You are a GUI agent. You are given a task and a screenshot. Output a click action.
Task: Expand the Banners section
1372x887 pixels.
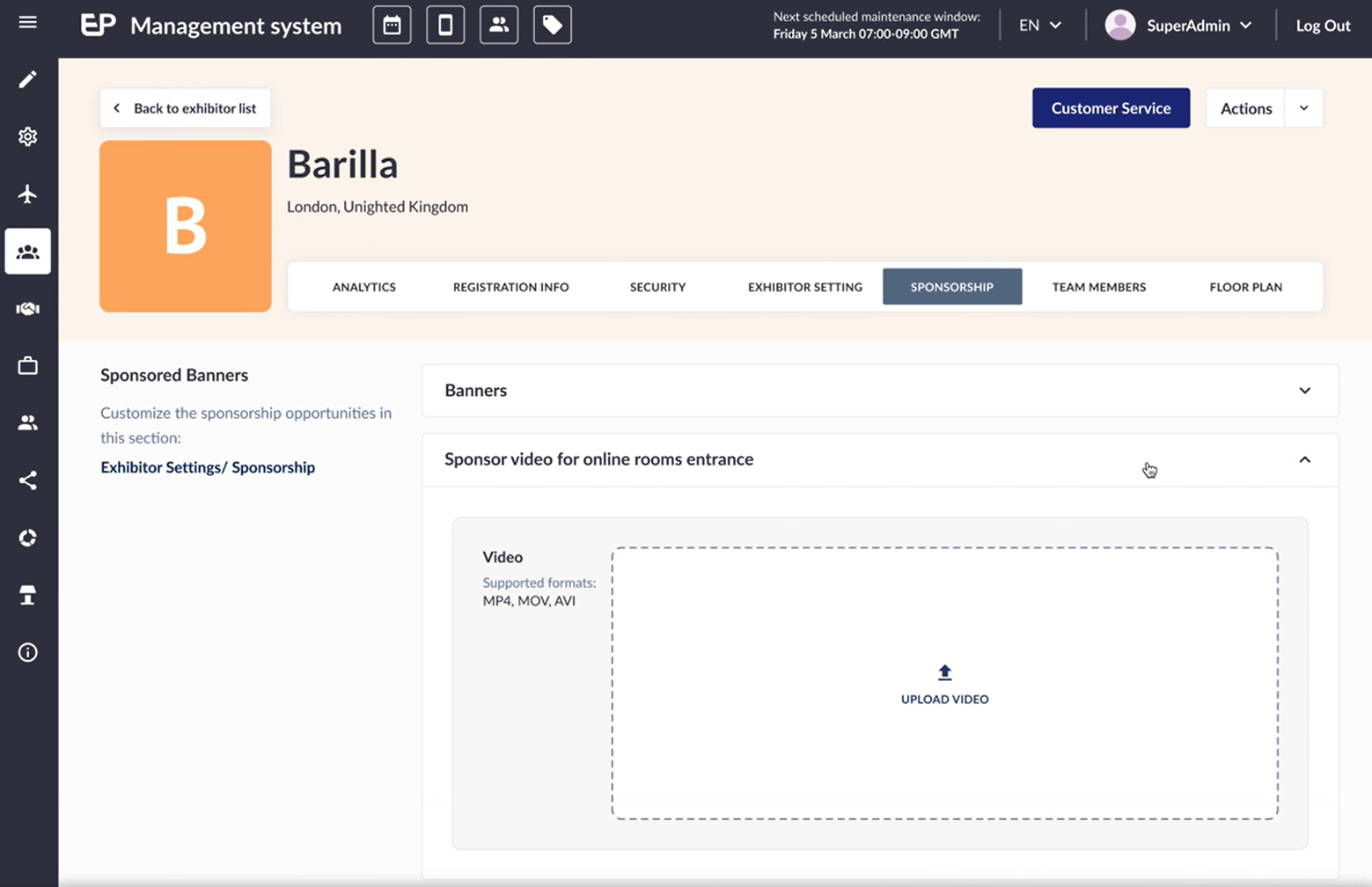click(x=880, y=391)
